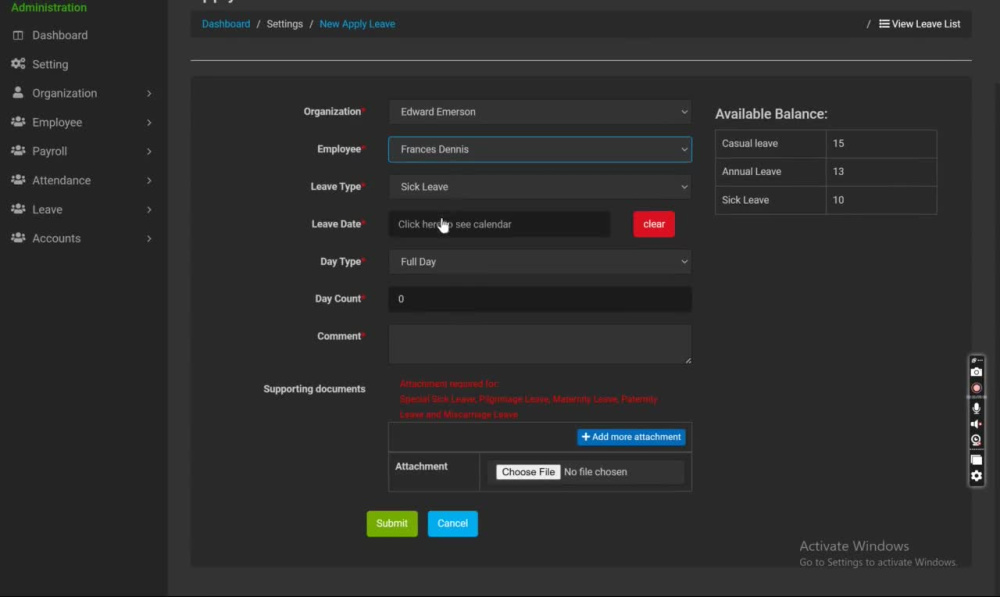Open the Employee dropdown showing Frances Dennis
Screen dimensions: 1000x597
click(540, 149)
